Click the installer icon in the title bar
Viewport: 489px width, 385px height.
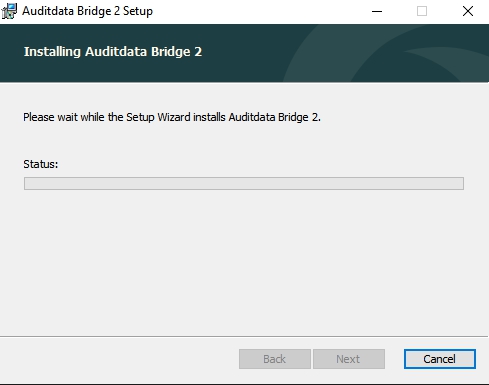(x=9, y=11)
